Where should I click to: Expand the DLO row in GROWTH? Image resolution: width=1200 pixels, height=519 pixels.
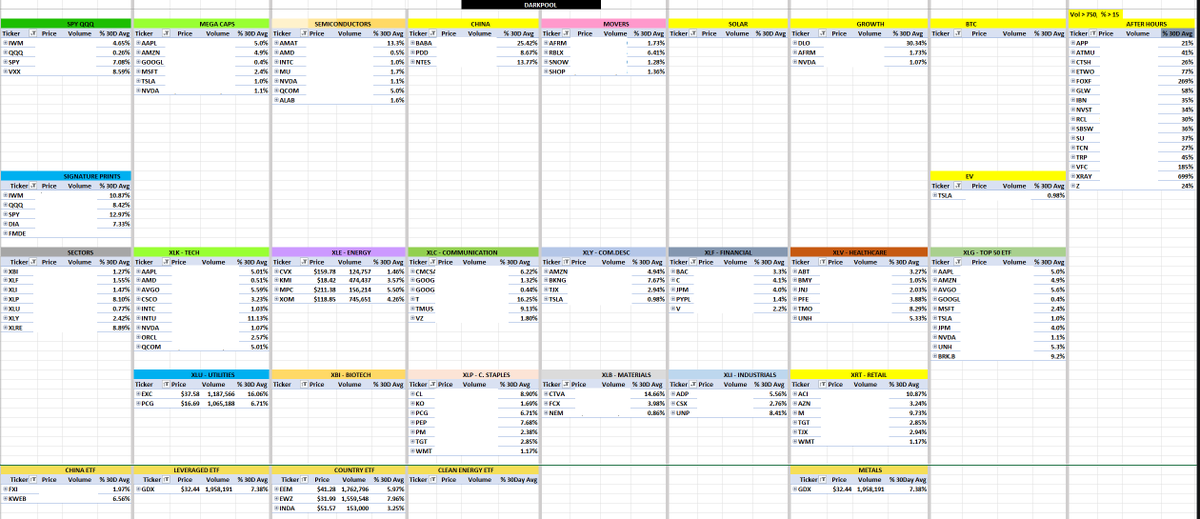click(793, 43)
